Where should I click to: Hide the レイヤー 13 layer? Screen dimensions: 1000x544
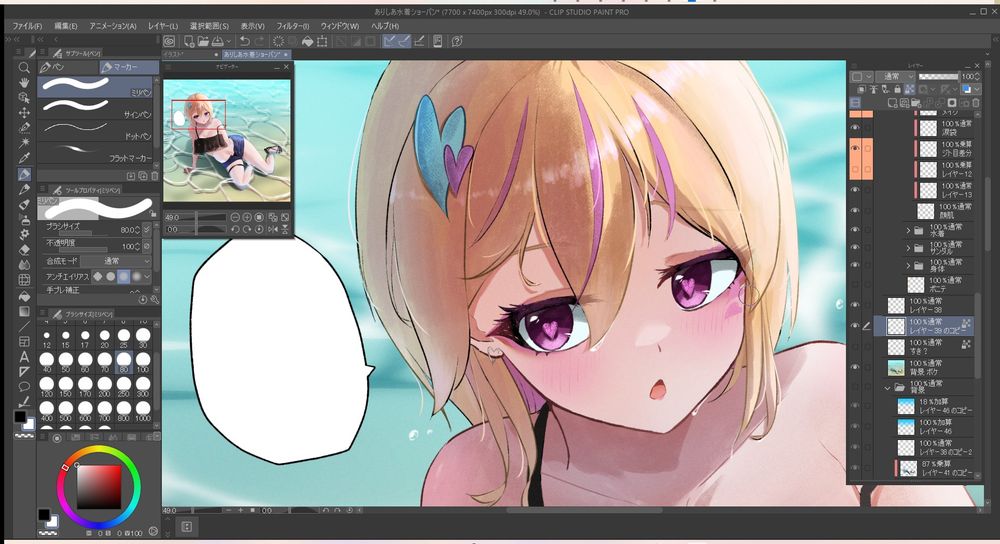pos(855,189)
